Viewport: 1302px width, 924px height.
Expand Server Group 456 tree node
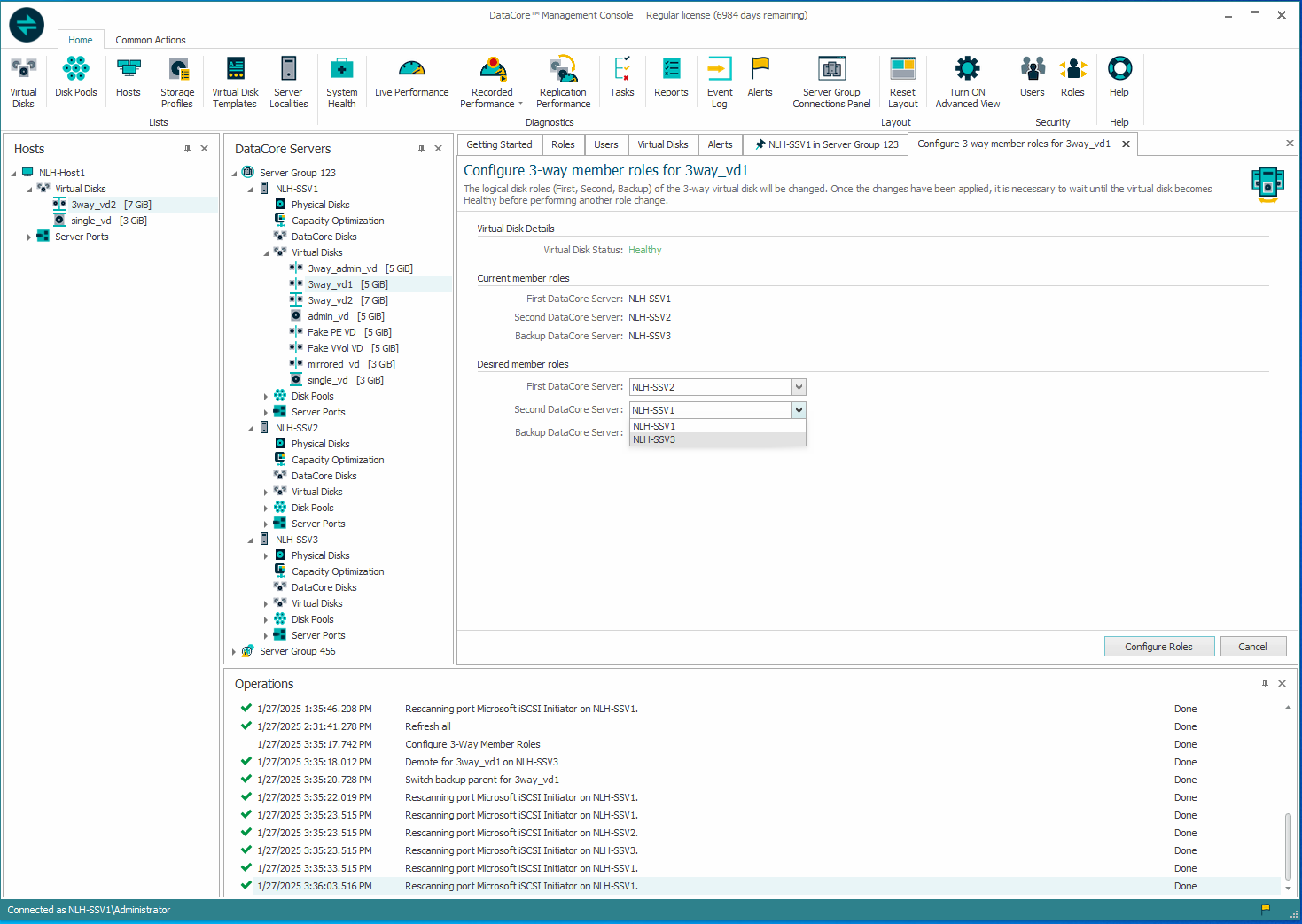pyautogui.click(x=234, y=652)
